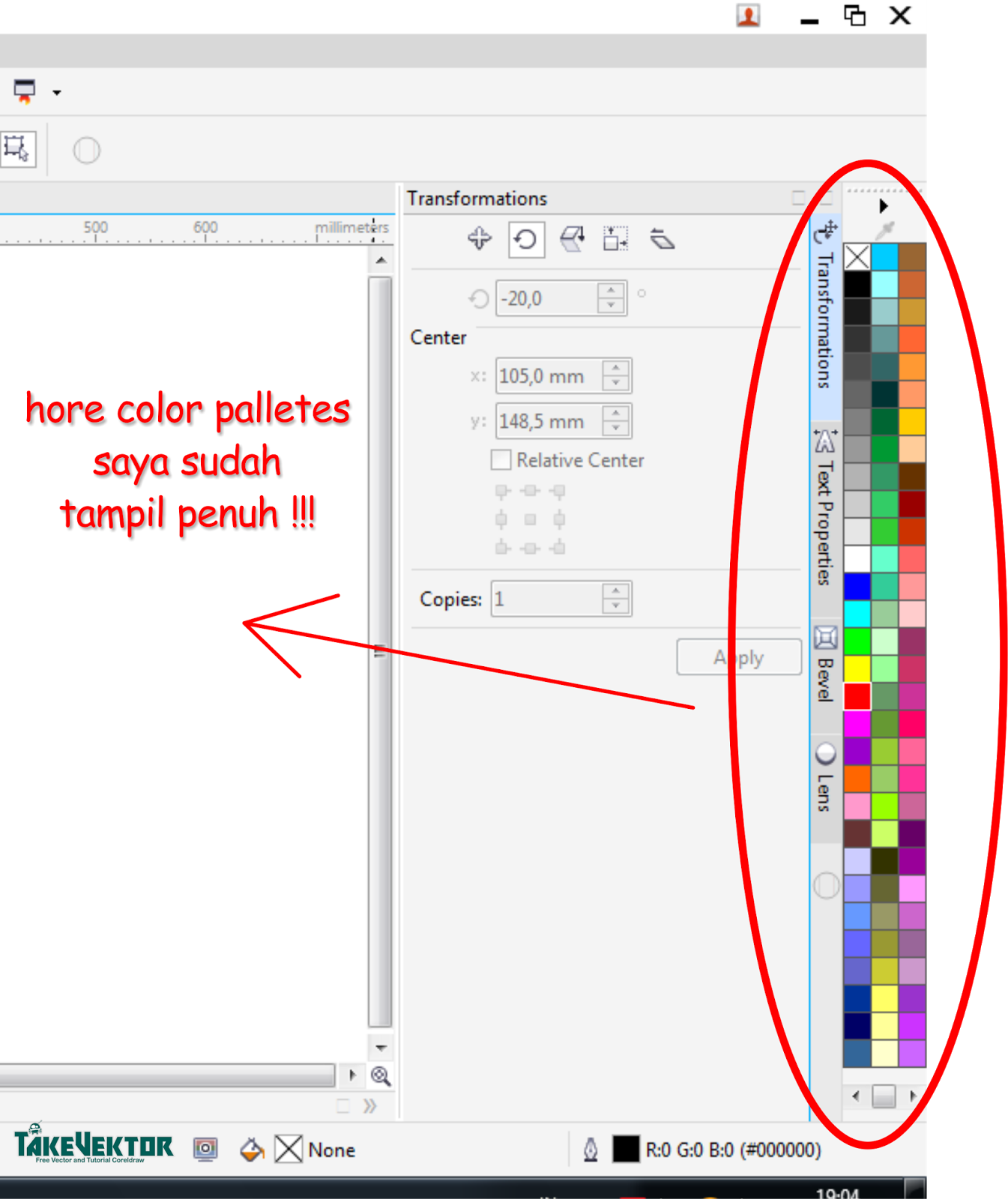Screen dimensions: 1008x1199
Task: Click docker collapse button in Transformations header
Action: tap(798, 198)
